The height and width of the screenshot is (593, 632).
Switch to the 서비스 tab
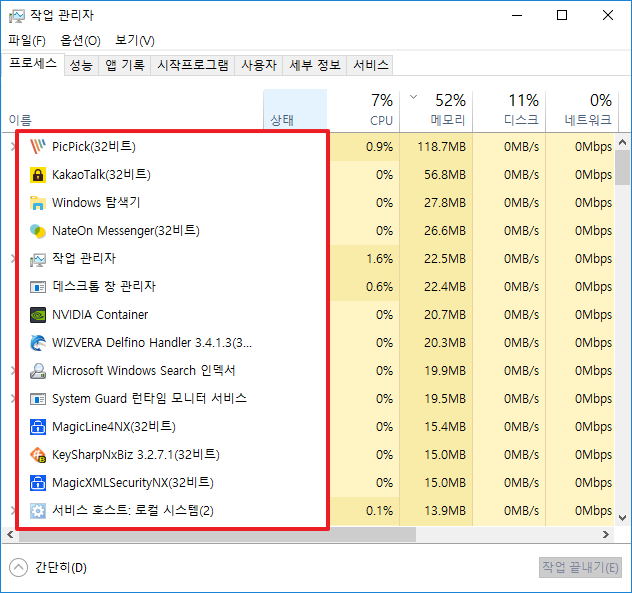[370, 65]
